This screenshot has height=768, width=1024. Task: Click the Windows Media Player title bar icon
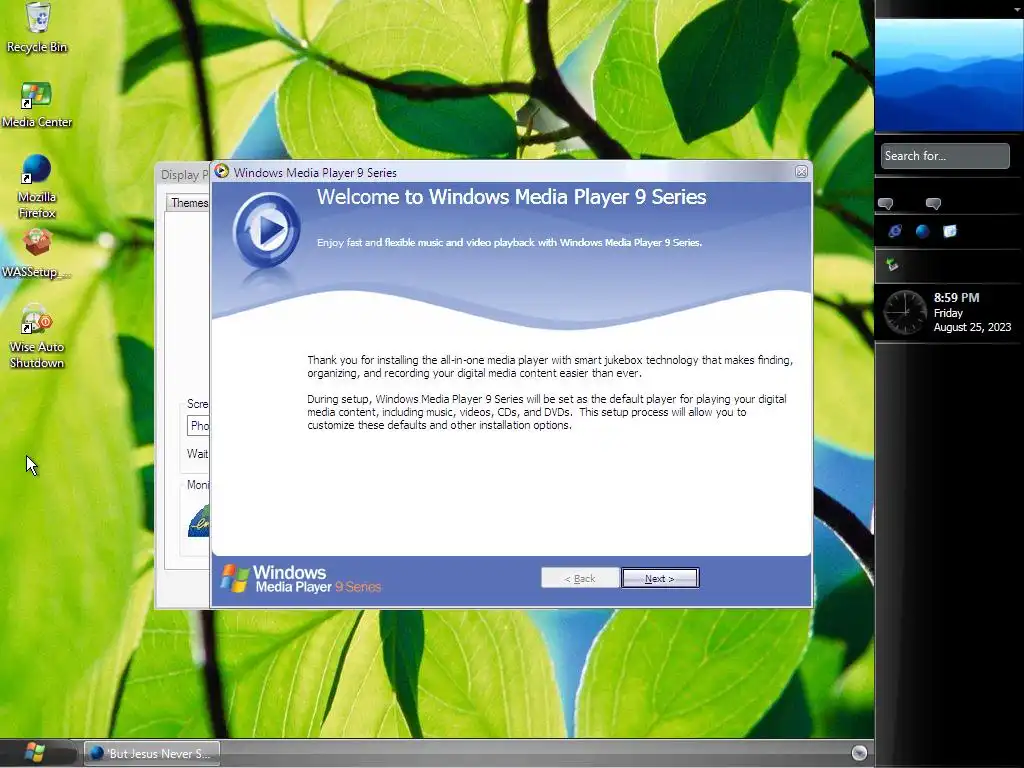click(x=222, y=172)
